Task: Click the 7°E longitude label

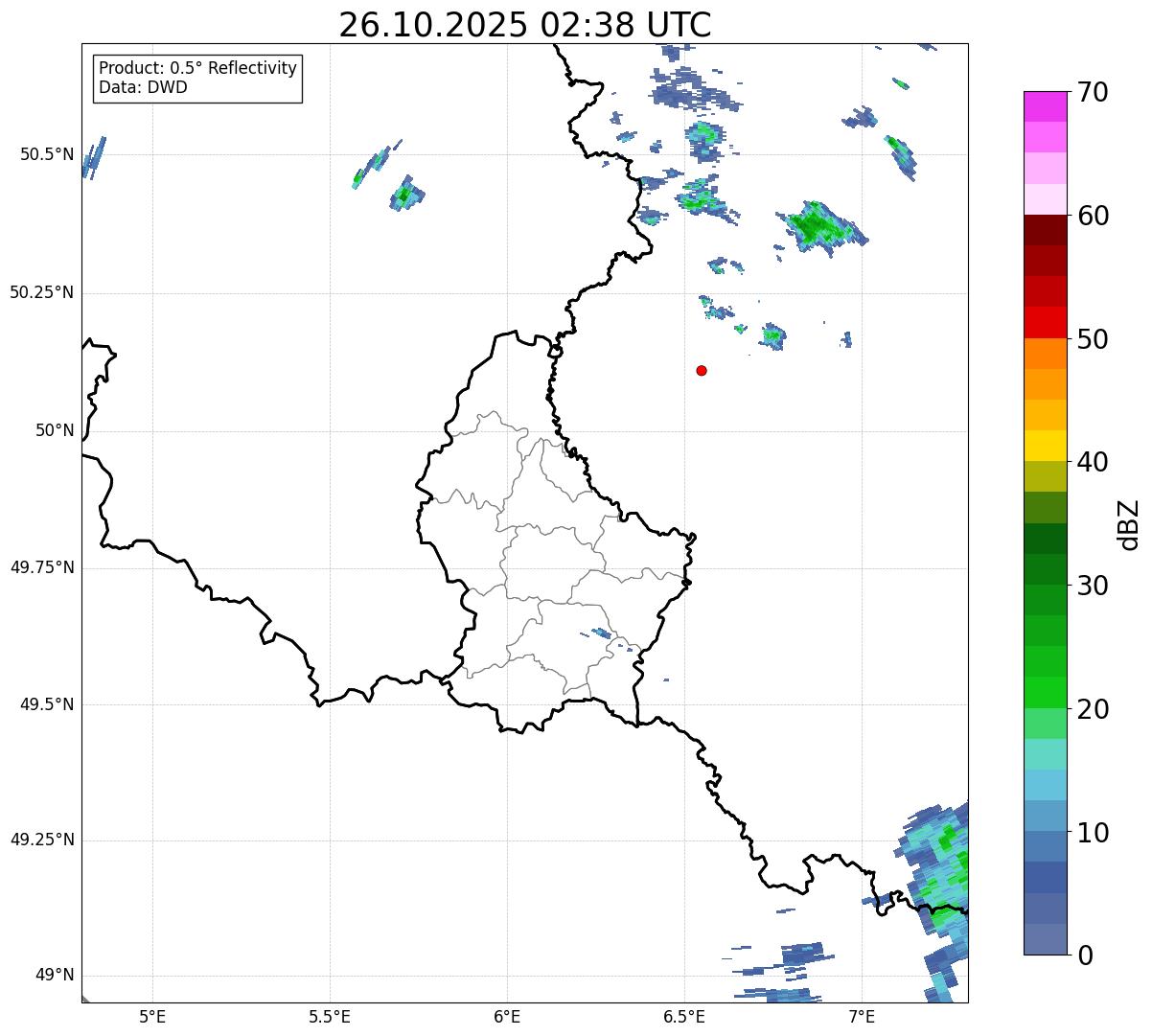Action: [862, 1016]
